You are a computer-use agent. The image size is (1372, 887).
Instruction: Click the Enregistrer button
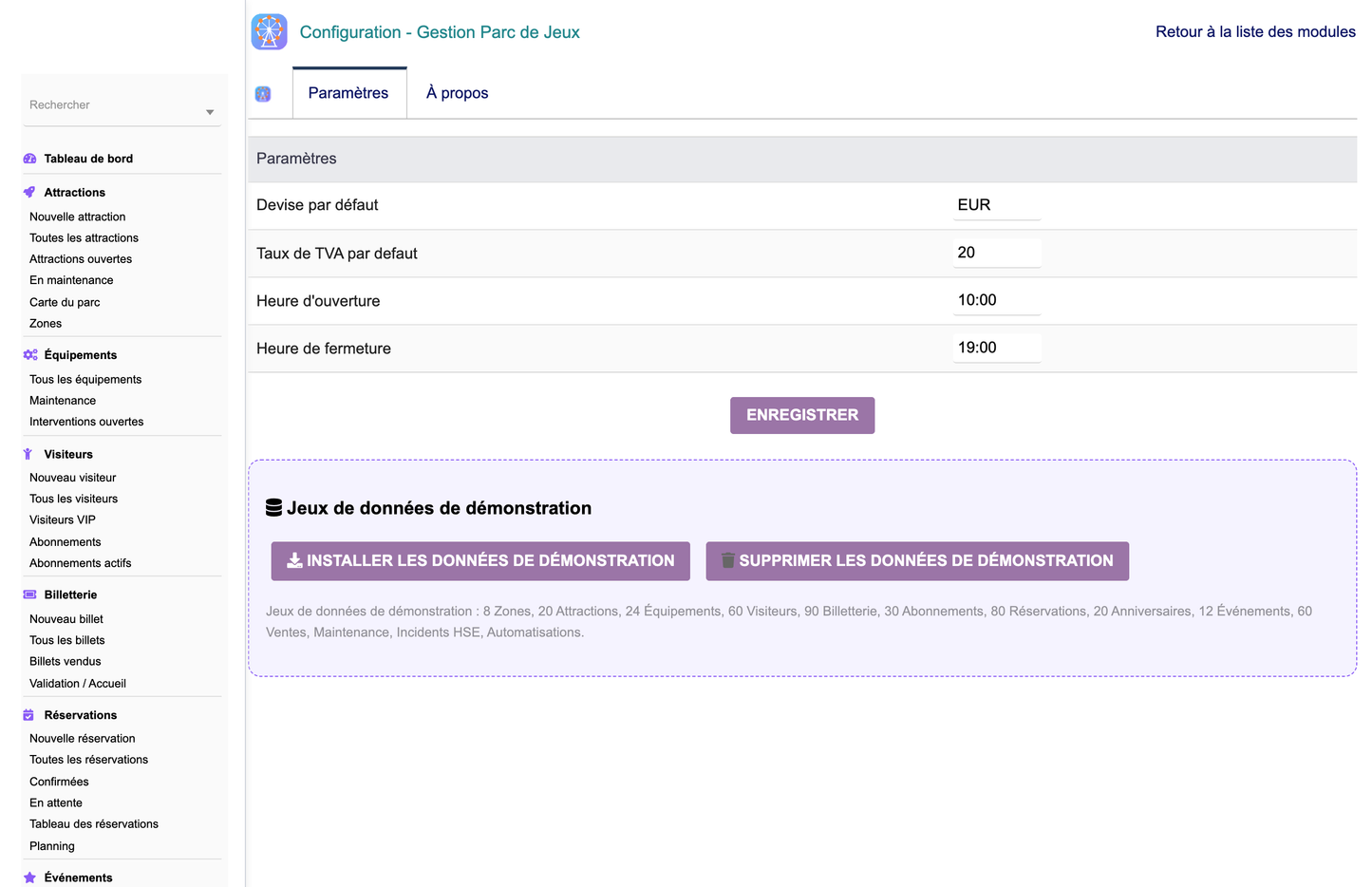coord(802,415)
